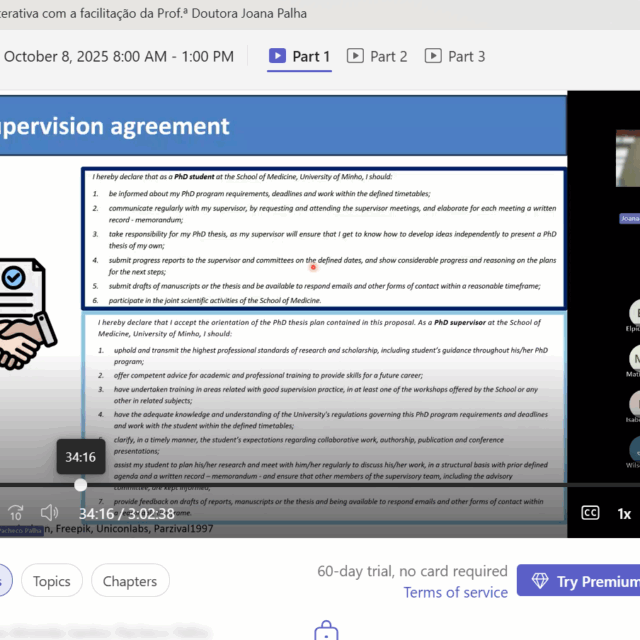The image size is (640, 640).
Task: Select the Topics chip
Action: [x=52, y=581]
